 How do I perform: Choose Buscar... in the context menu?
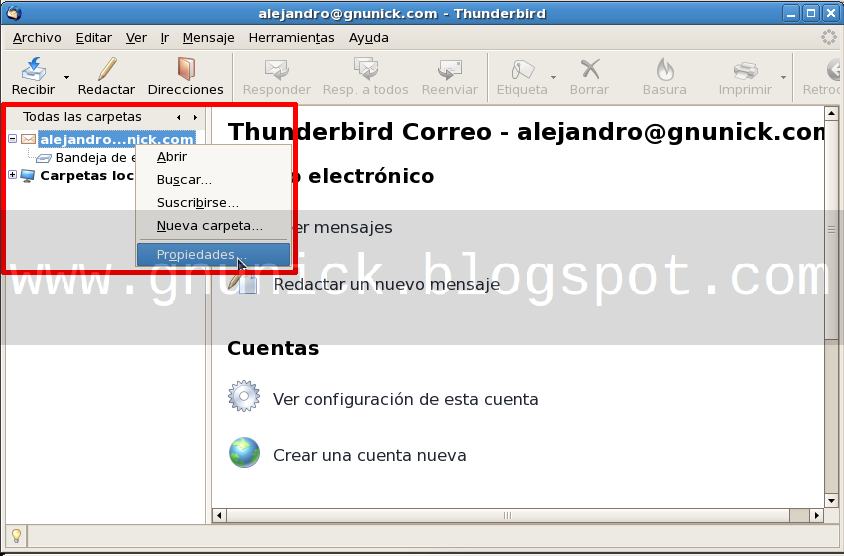213,180
